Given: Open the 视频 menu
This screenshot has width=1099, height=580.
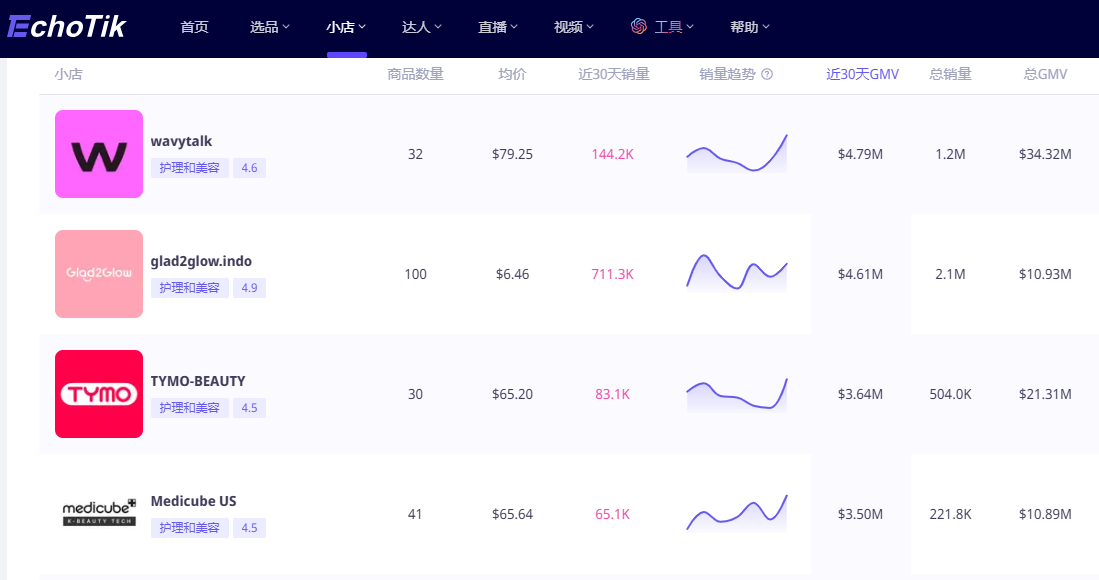Looking at the screenshot, I should tap(573, 27).
